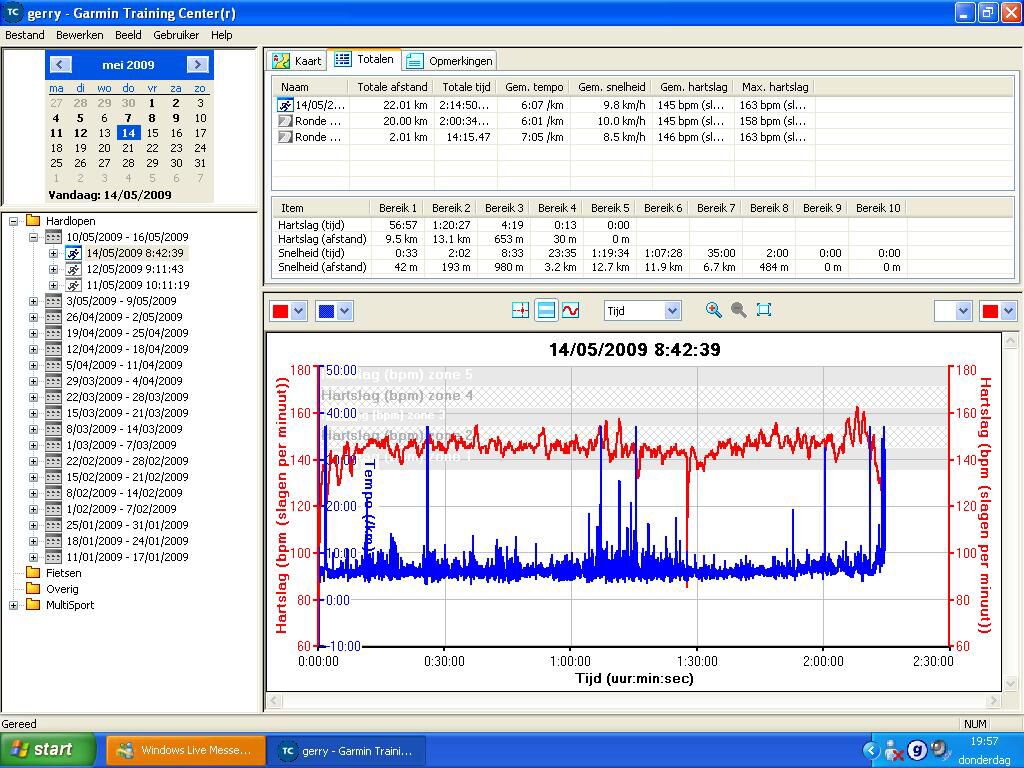Click the gerry - Garmin Training taskbar item
The image size is (1024, 768).
pyautogui.click(x=347, y=750)
